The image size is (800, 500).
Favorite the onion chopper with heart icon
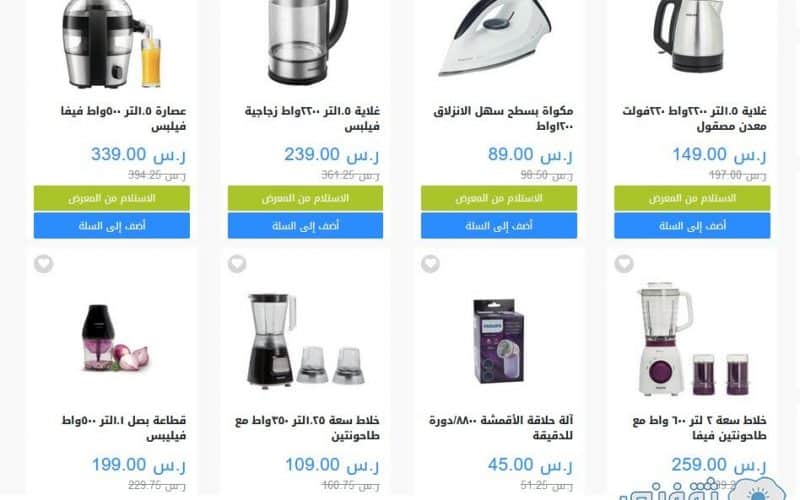coord(43,264)
